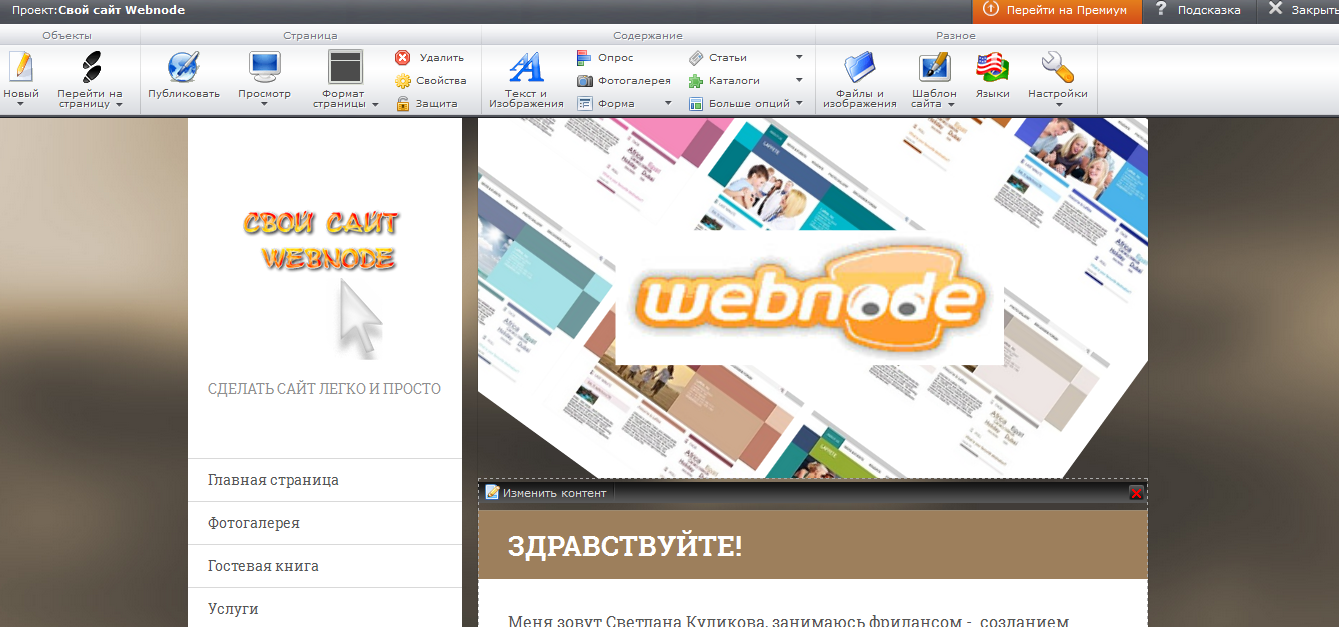The width and height of the screenshot is (1339, 627).
Task: Open the Формат страницы layout icon
Action: click(345, 67)
